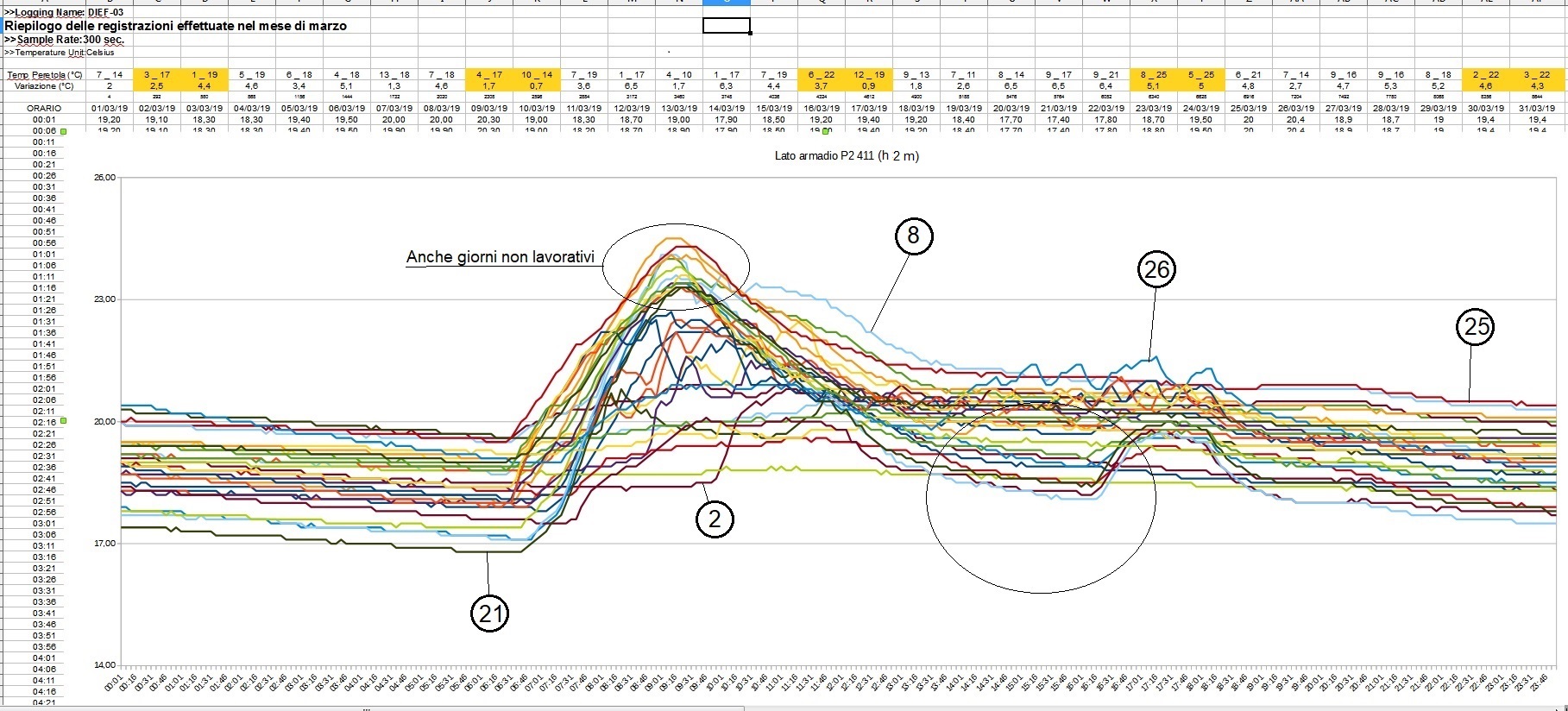Pick the callout circle labeled 21

coord(489,613)
